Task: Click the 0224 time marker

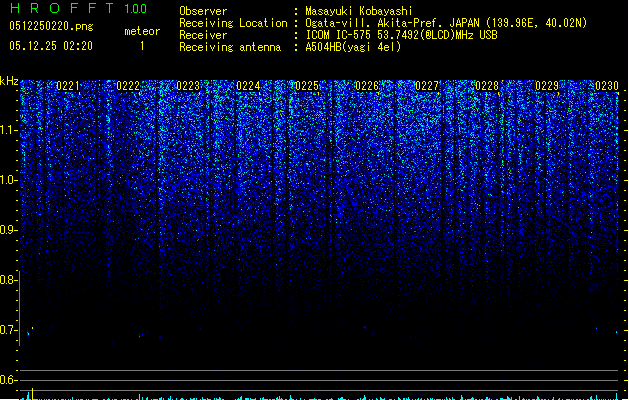Action: tap(248, 86)
